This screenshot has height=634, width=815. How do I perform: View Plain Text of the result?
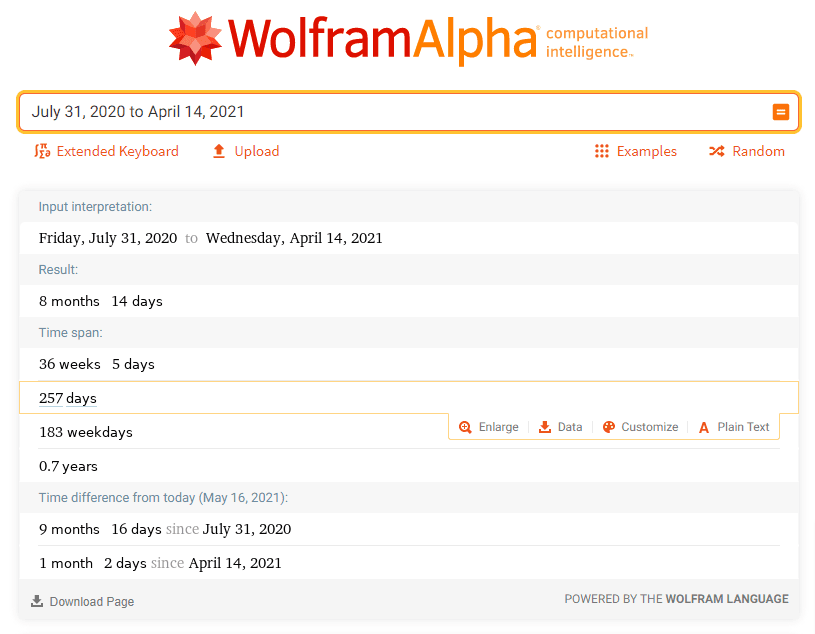[x=733, y=427]
